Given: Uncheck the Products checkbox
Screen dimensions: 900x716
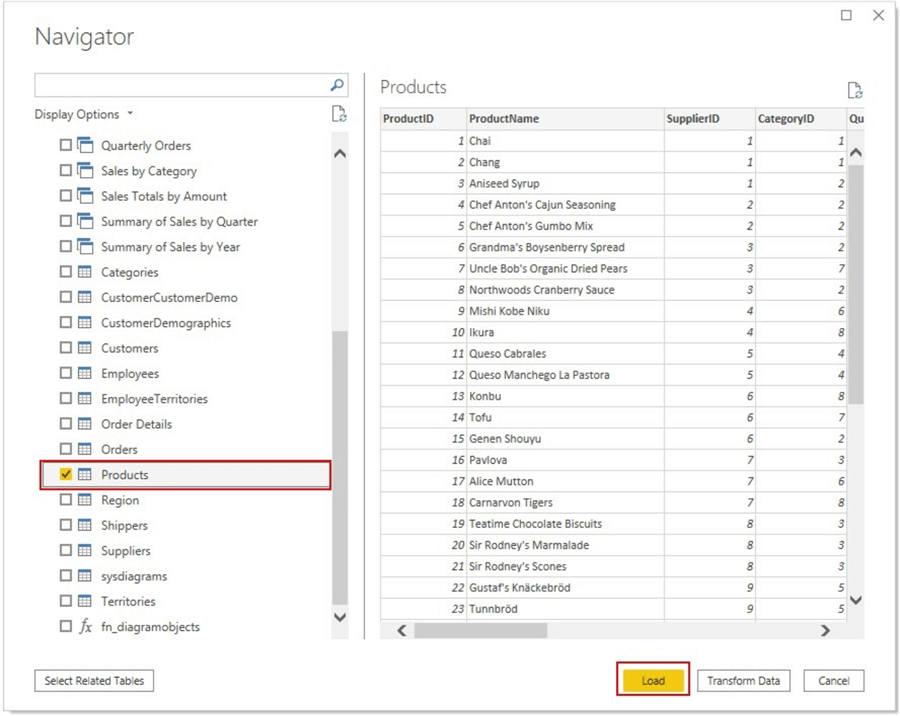Looking at the screenshot, I should [66, 475].
